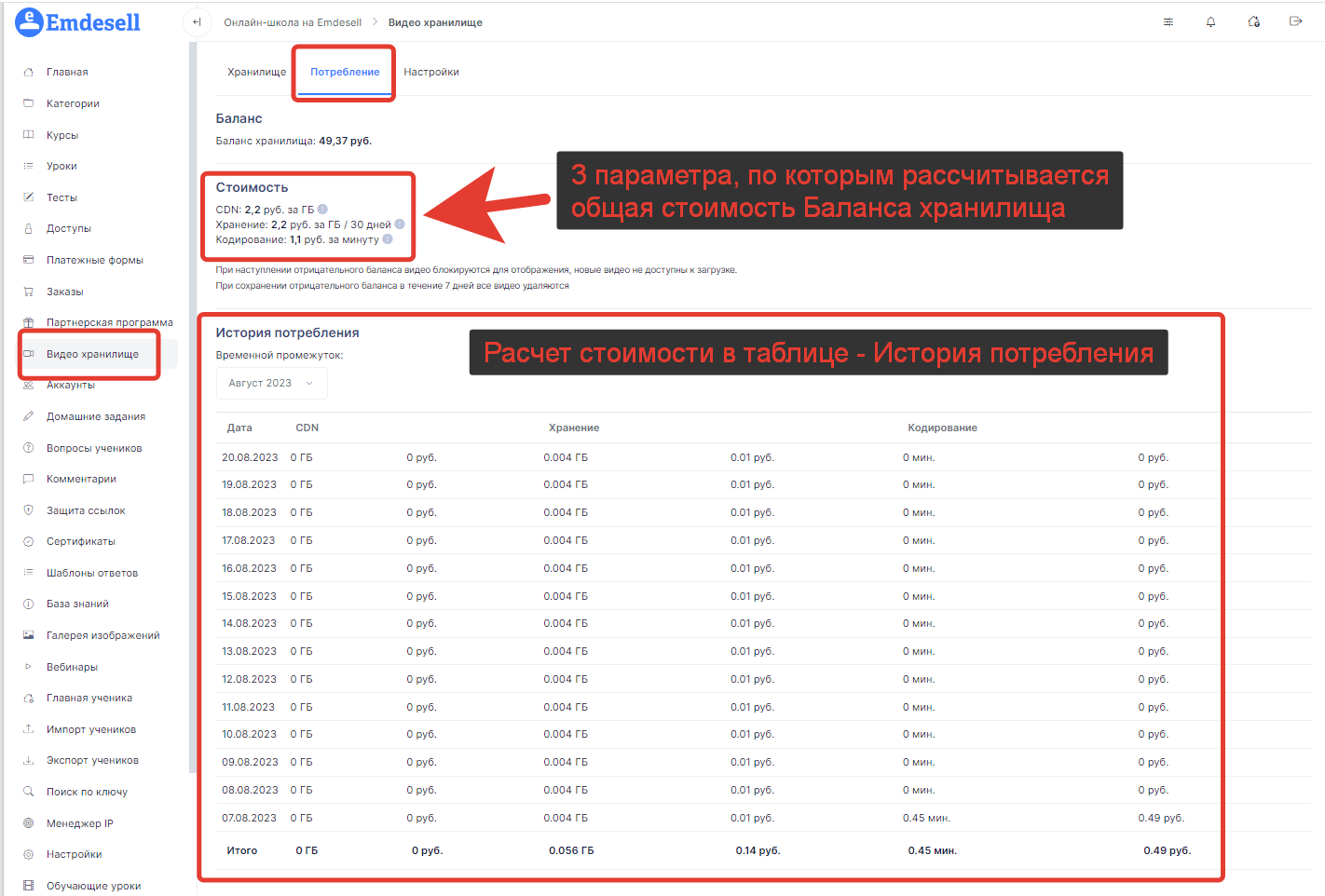Viewport: 1325px width, 896px height.
Task: Click the Категории folder icon
Action: (28, 103)
